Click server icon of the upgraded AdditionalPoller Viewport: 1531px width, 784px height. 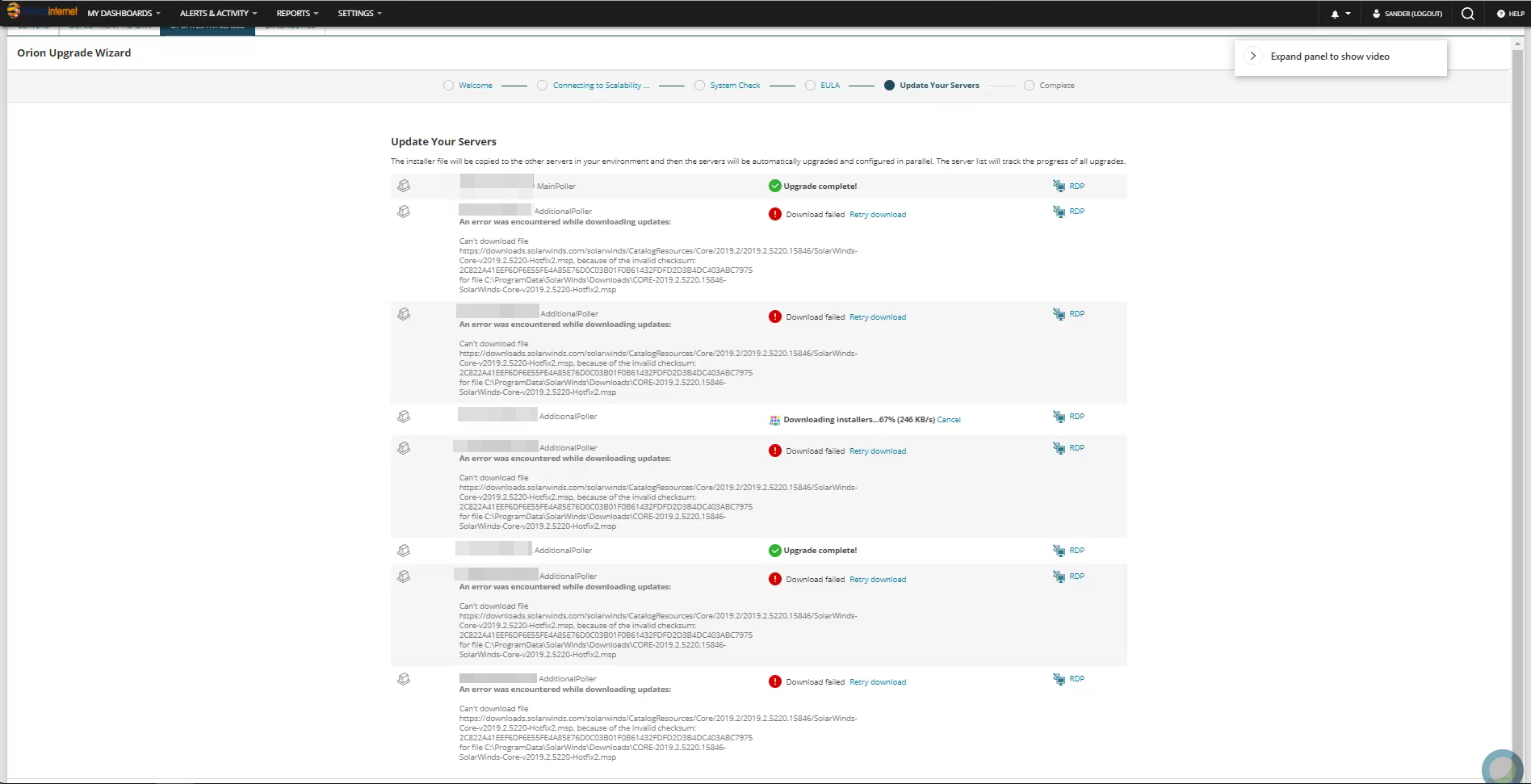[404, 551]
